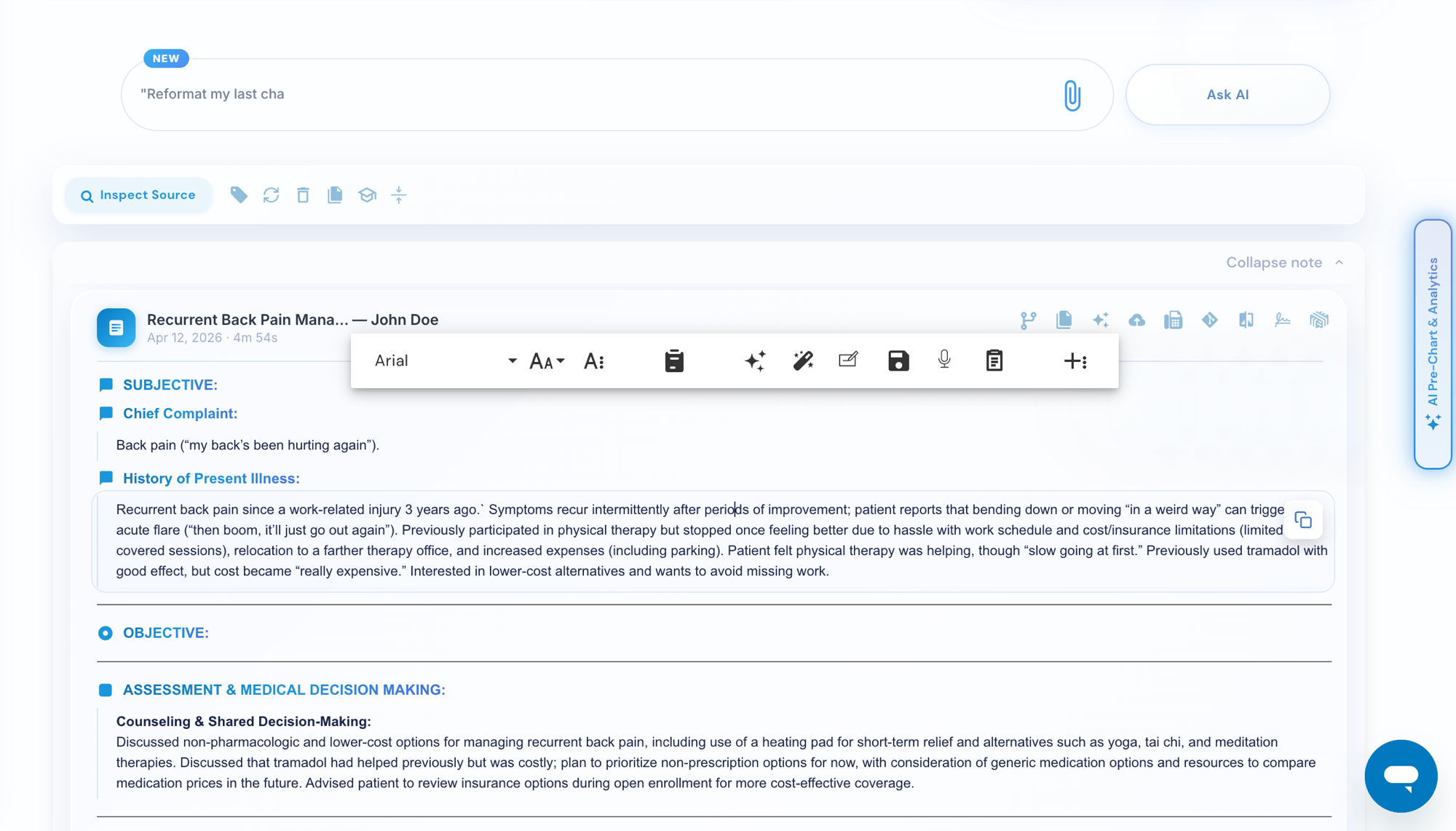This screenshot has width=1456, height=831.
Task: Click the fax machine icon
Action: pyautogui.click(x=1173, y=320)
